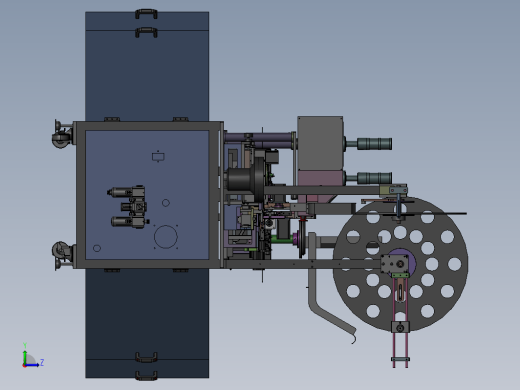The height and width of the screenshot is (390, 520).
Task: Select the green horizontal shaft
Action: 282,239
